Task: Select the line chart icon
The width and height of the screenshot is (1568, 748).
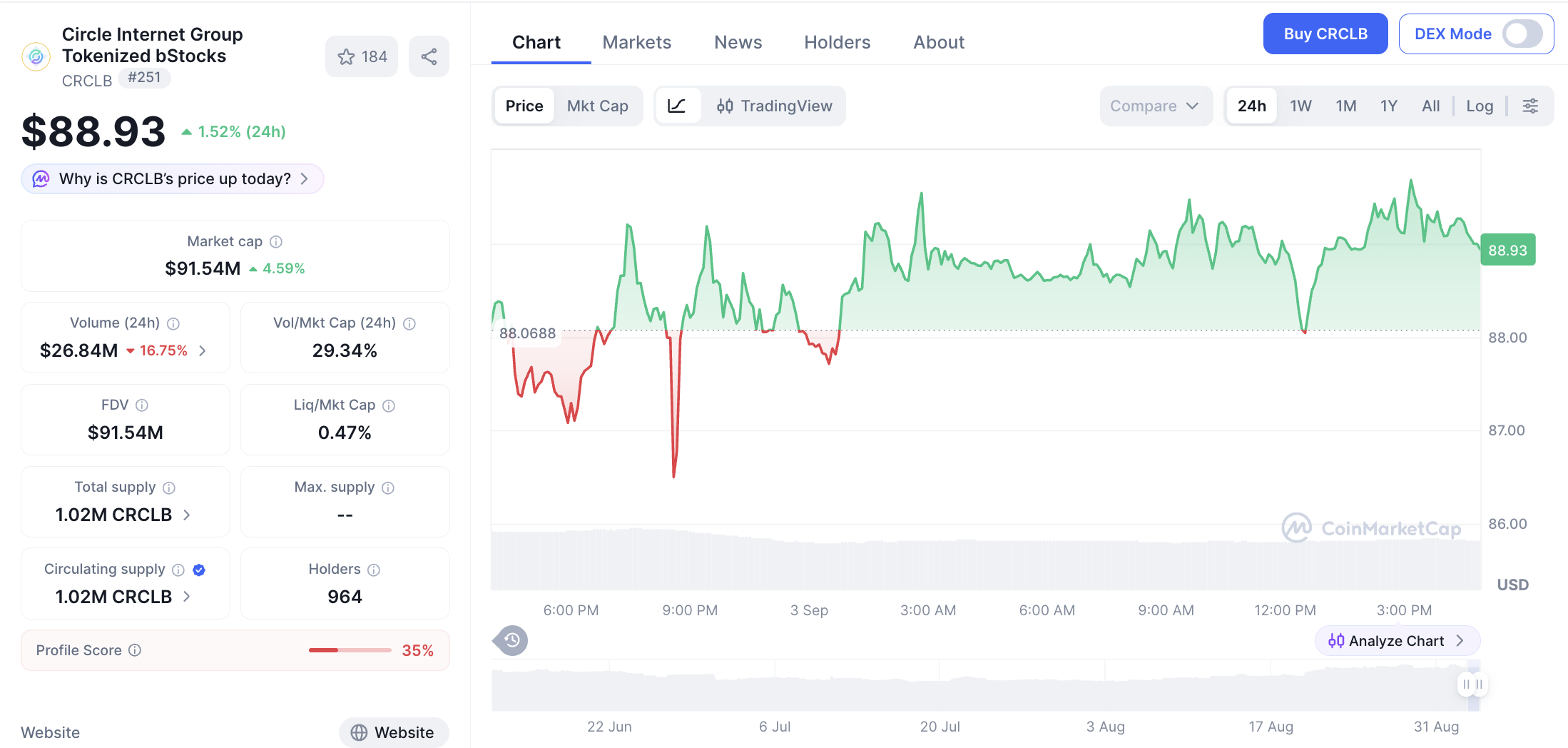Action: click(x=677, y=106)
